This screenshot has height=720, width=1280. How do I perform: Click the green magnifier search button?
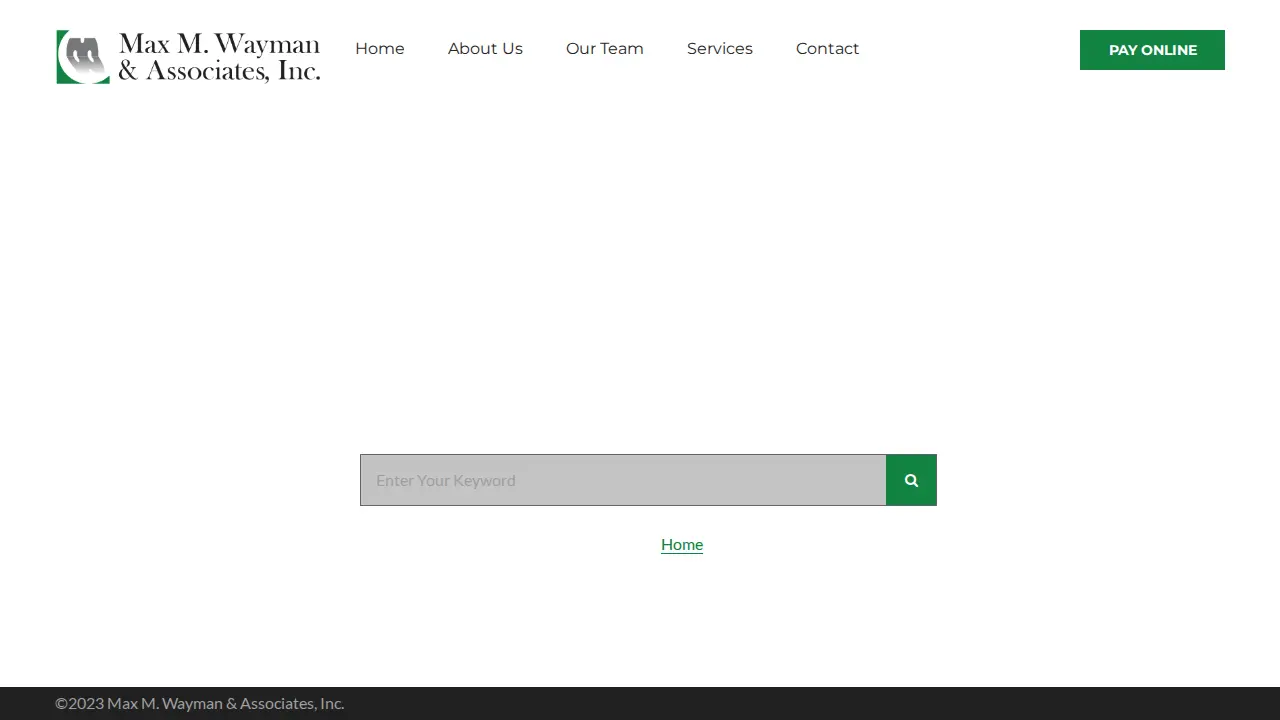pyautogui.click(x=911, y=480)
